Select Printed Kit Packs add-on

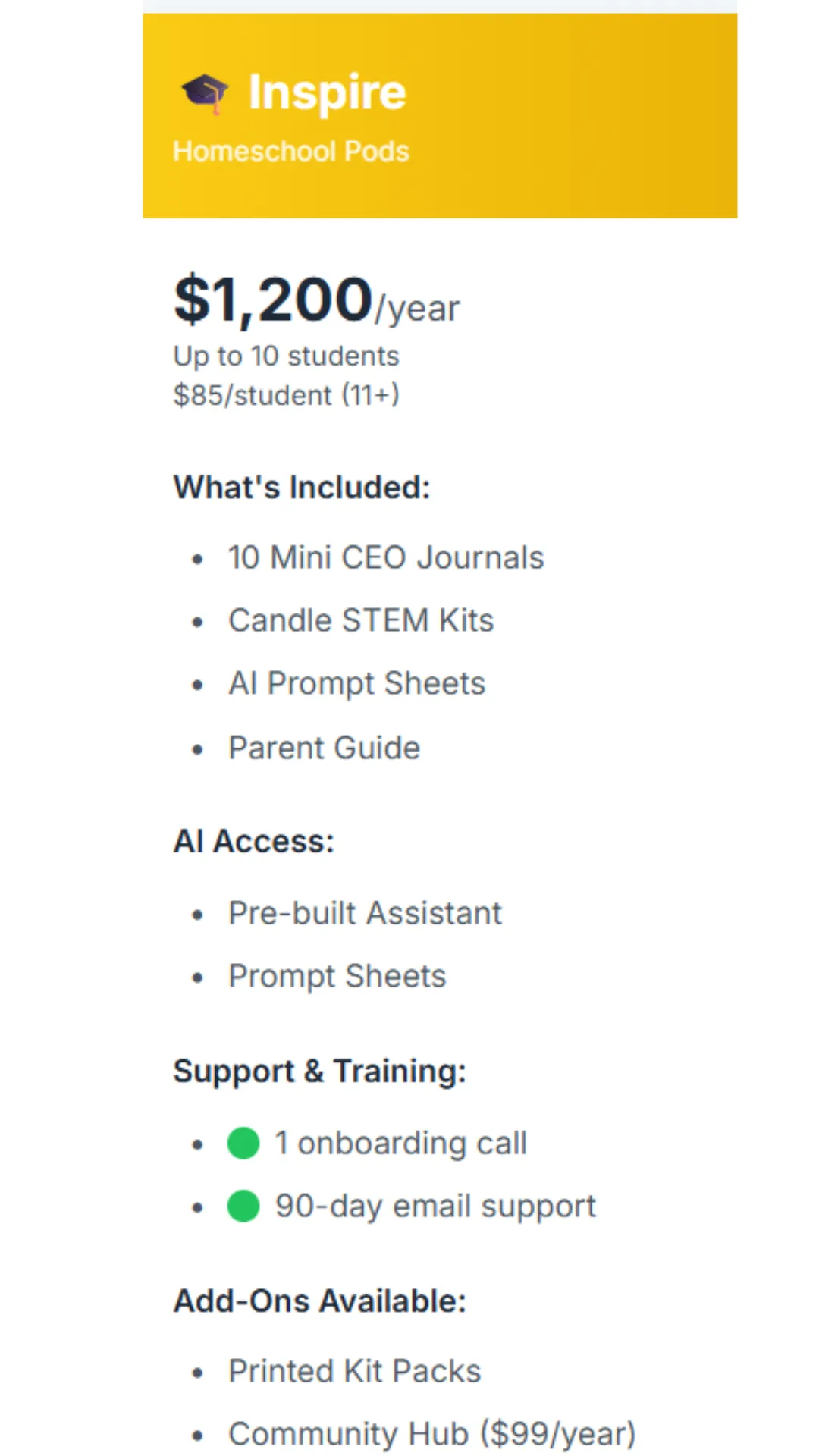coord(355,1371)
